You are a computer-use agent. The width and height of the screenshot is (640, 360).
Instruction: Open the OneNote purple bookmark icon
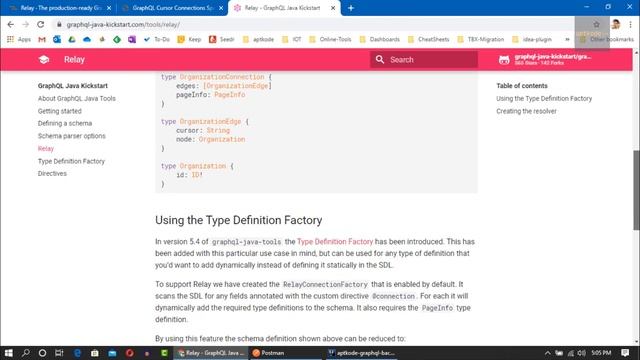point(132,39)
